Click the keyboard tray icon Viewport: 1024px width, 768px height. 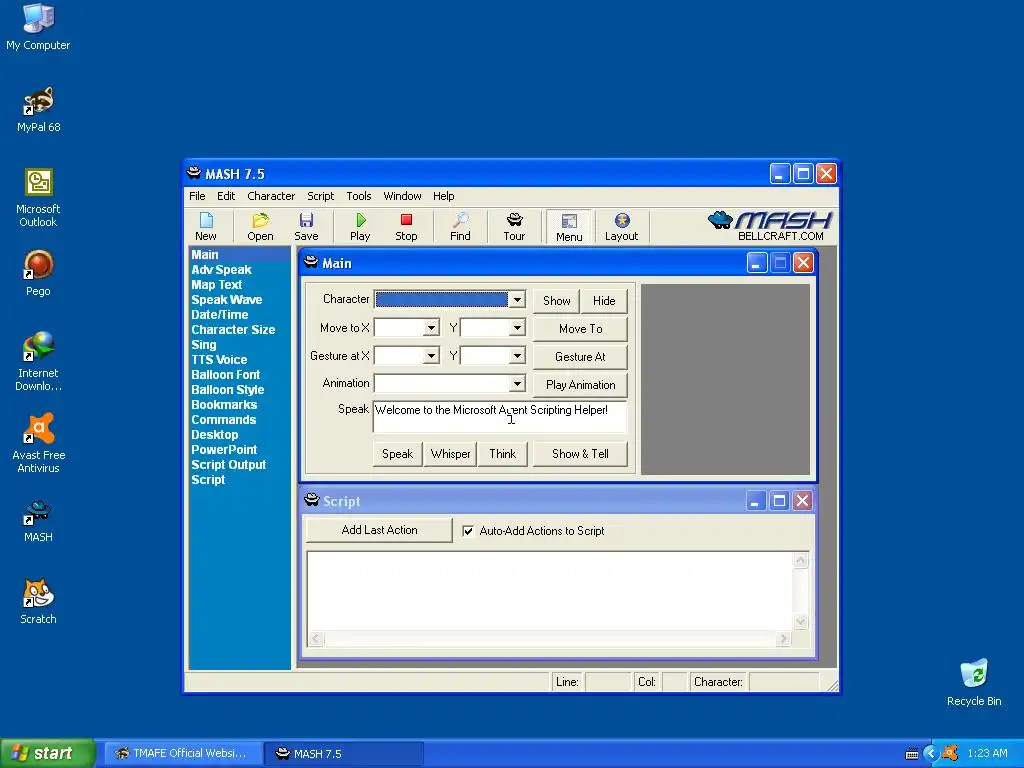tap(912, 754)
